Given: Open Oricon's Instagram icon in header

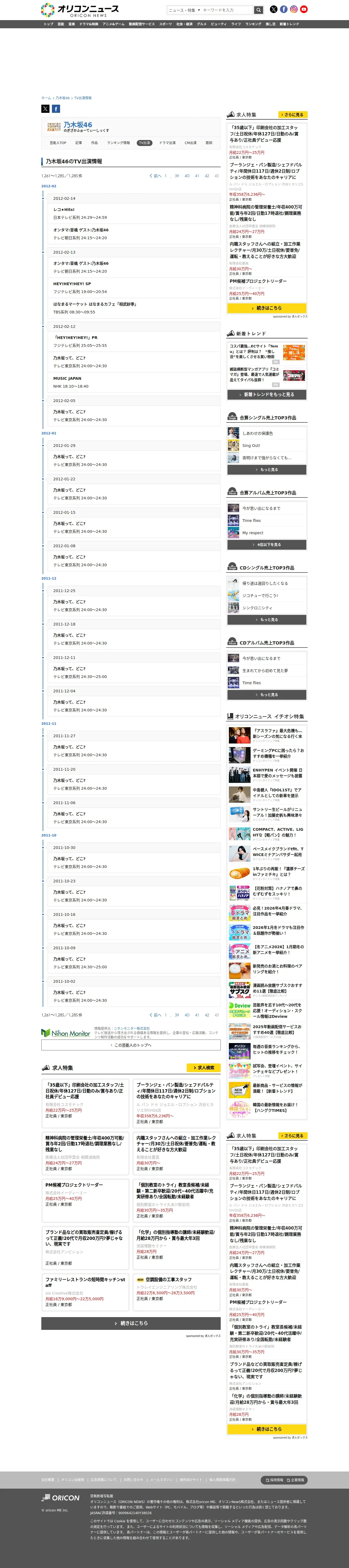Looking at the screenshot, I should point(294,10).
